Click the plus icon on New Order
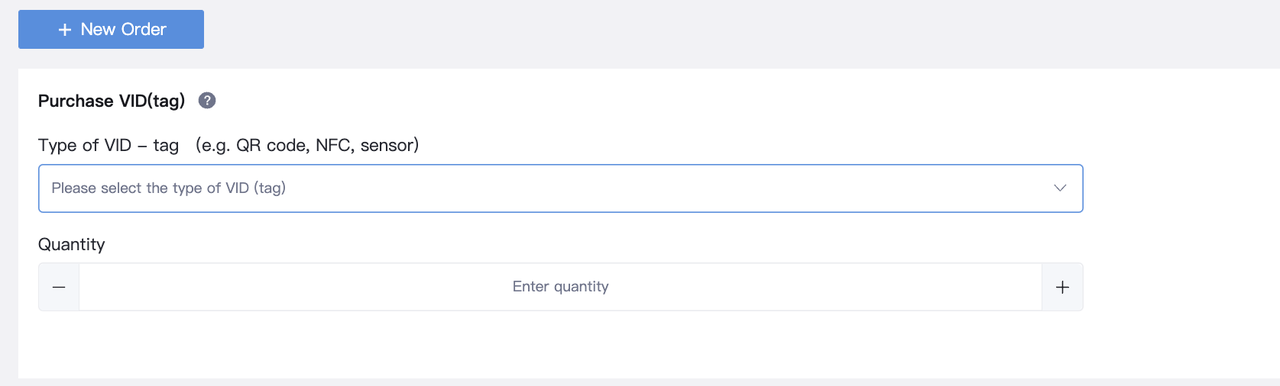 pos(65,30)
